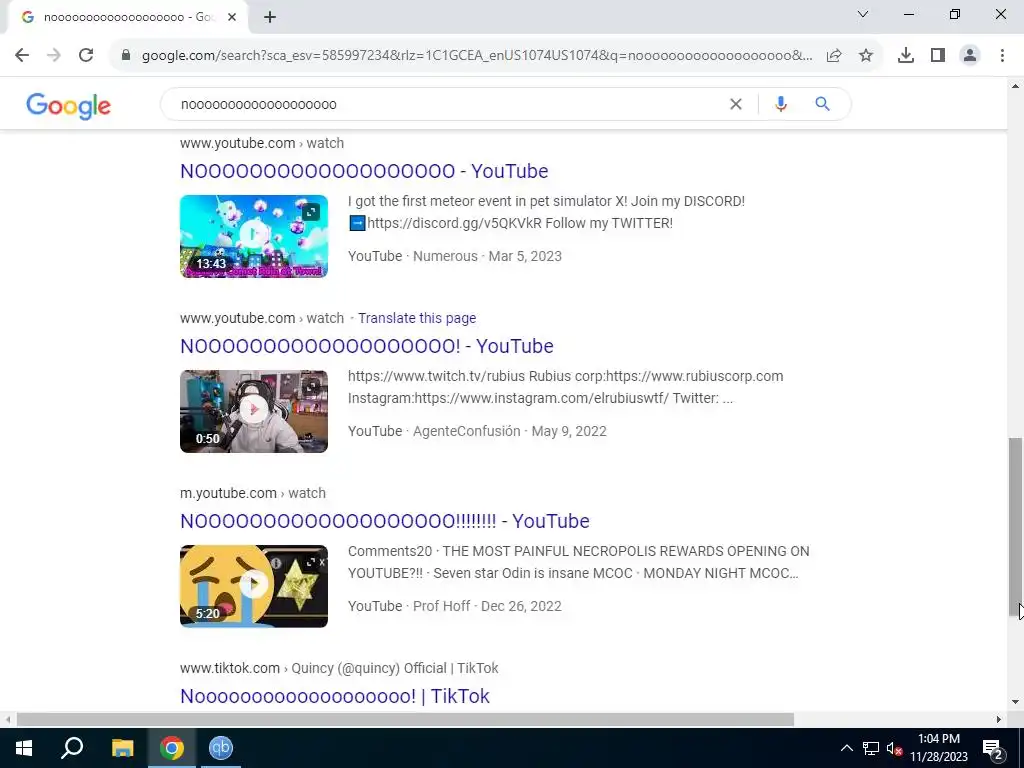Image resolution: width=1024 pixels, height=768 pixels.
Task: Show hidden system tray icons
Action: click(x=846, y=748)
